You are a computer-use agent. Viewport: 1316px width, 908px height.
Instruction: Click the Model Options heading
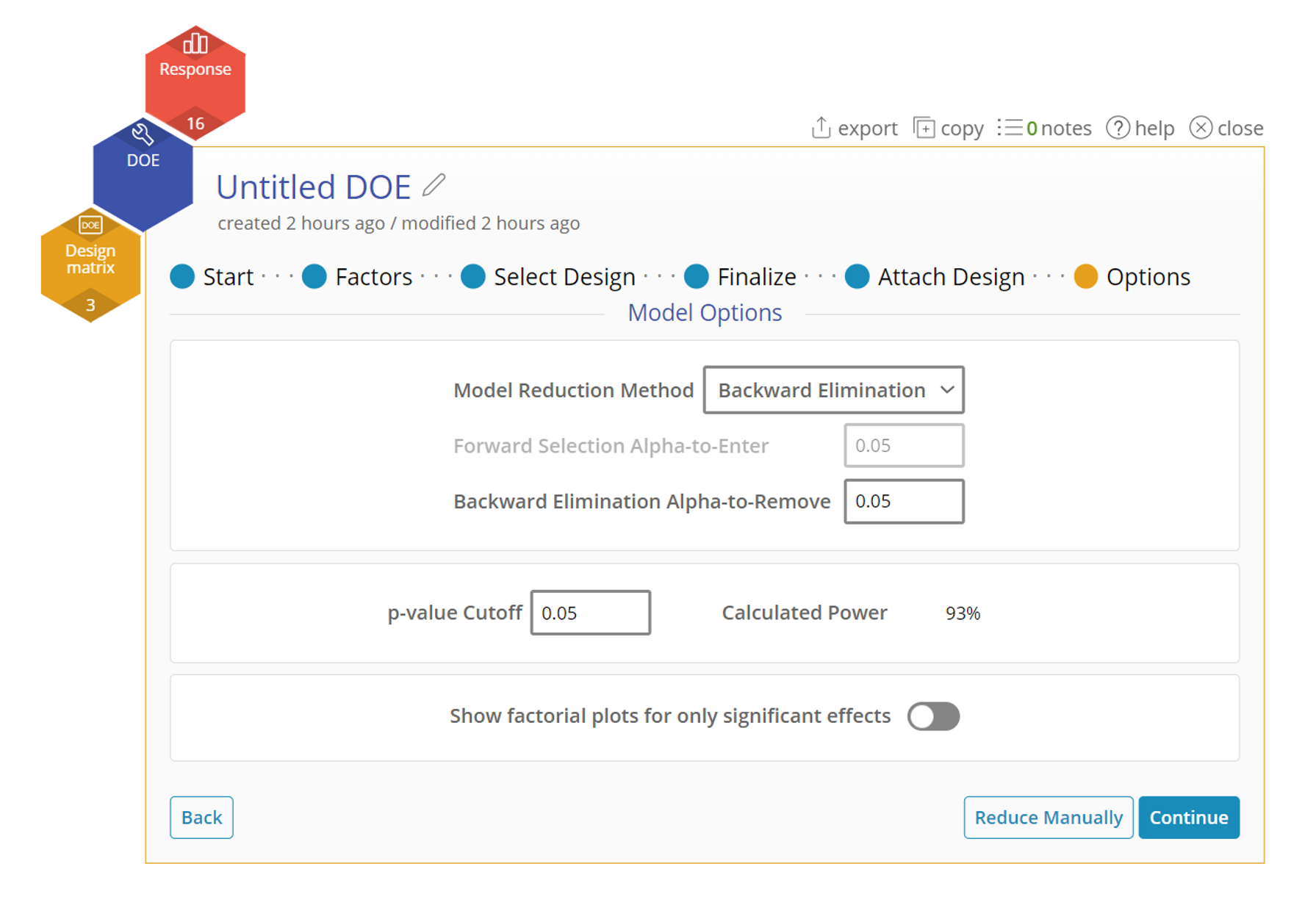point(705,313)
